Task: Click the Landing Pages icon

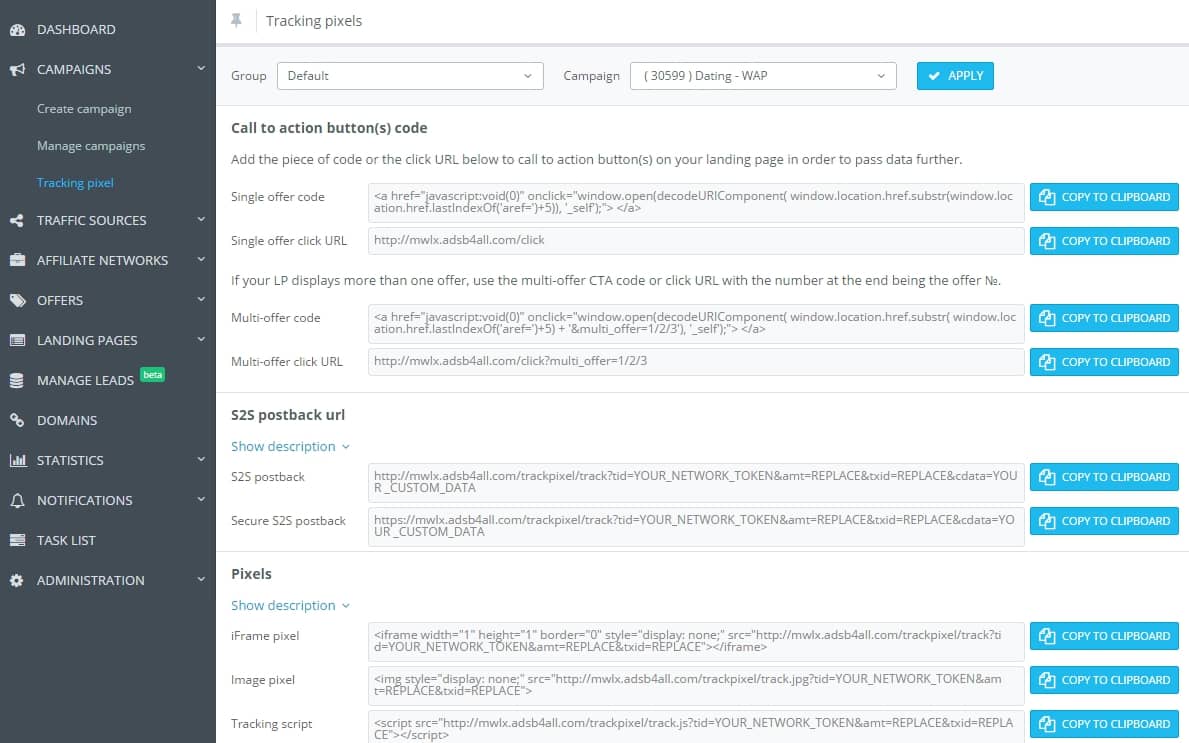Action: 17,340
